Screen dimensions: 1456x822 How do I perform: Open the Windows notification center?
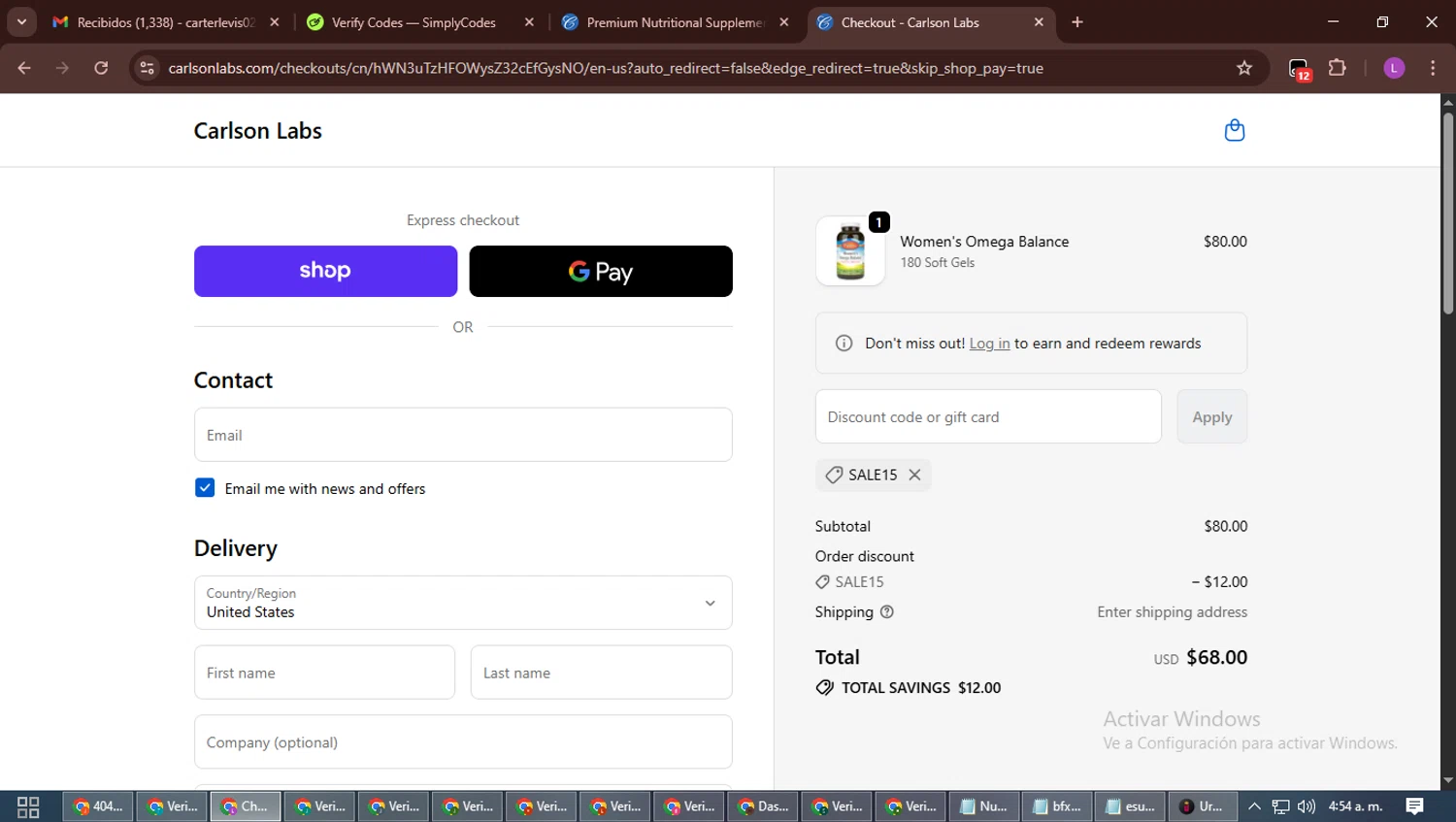(x=1414, y=806)
